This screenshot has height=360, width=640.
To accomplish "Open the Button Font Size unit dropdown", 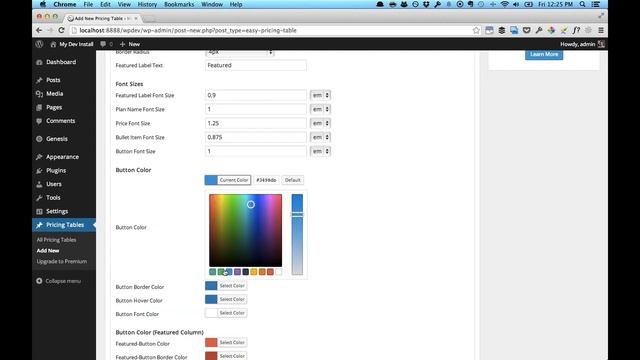I will pos(320,151).
